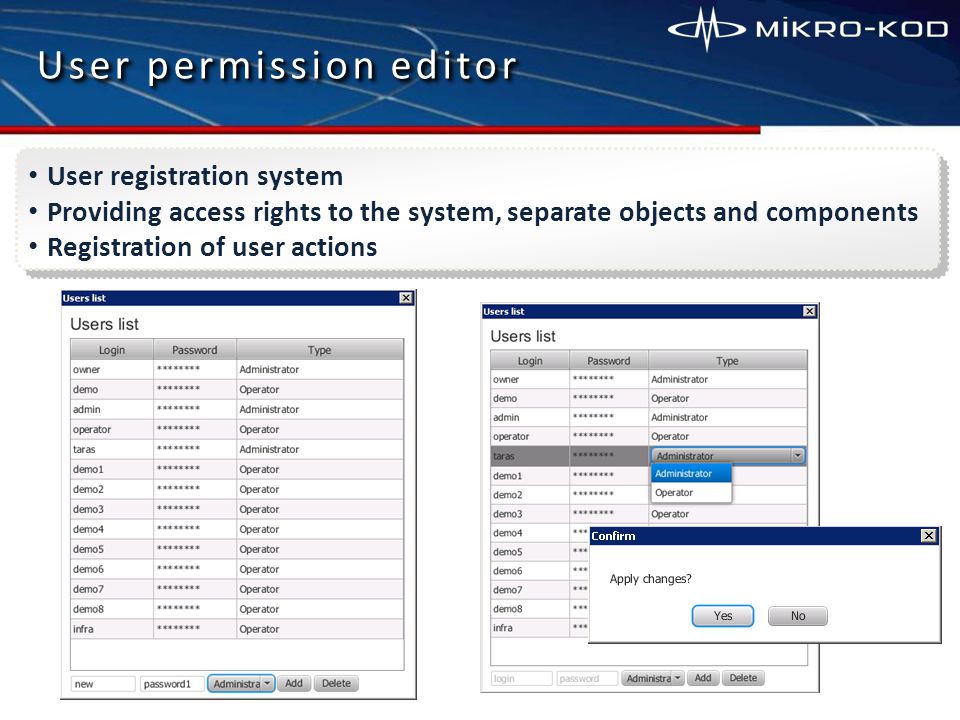Select 'demo1' login in left Users list
The height and width of the screenshot is (720, 960).
pos(88,469)
